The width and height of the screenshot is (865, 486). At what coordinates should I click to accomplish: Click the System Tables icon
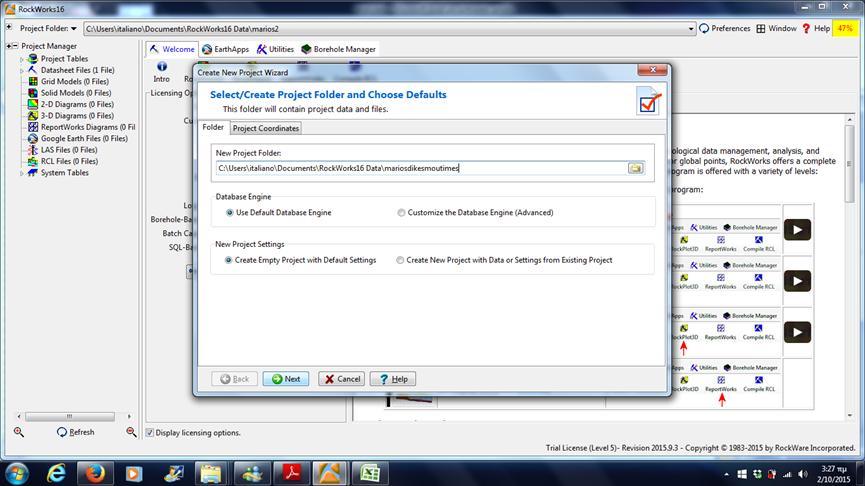click(x=33, y=173)
